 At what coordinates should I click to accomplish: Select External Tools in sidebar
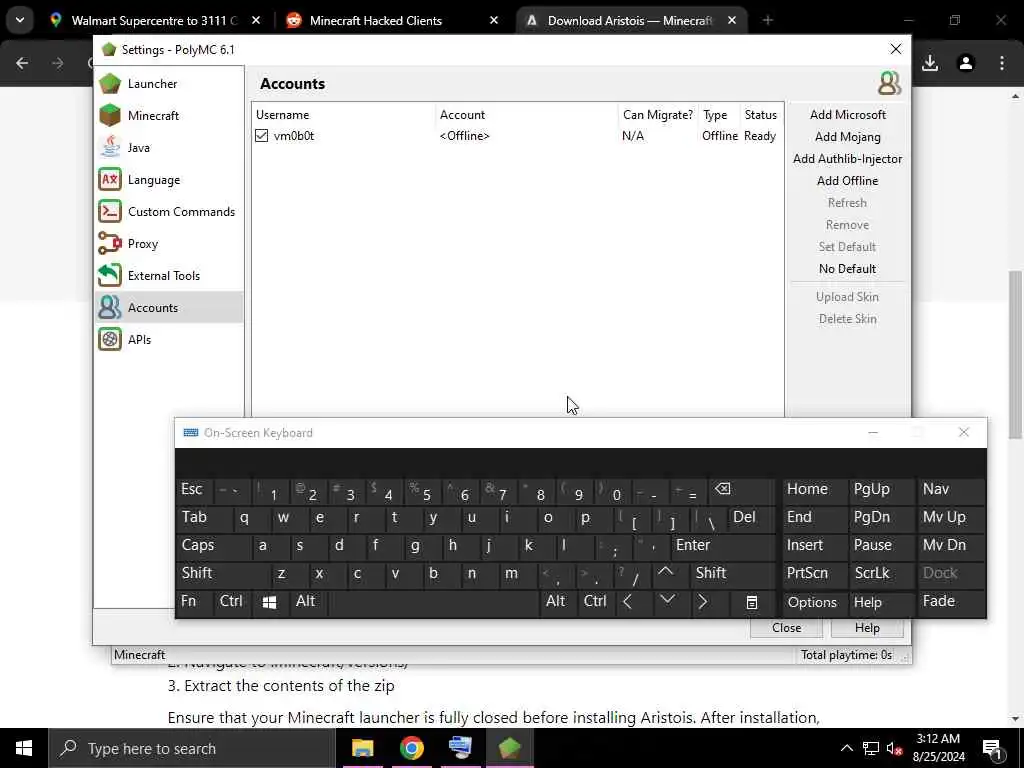169,276
